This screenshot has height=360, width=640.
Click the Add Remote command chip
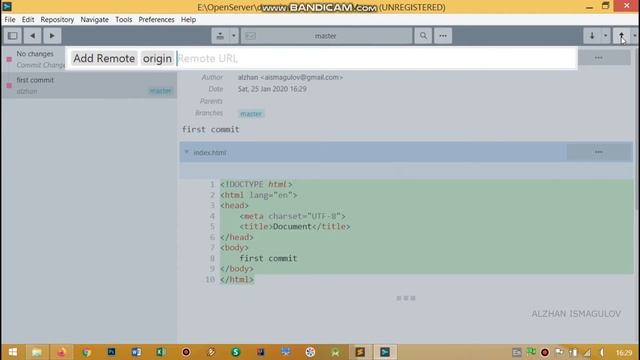104,58
